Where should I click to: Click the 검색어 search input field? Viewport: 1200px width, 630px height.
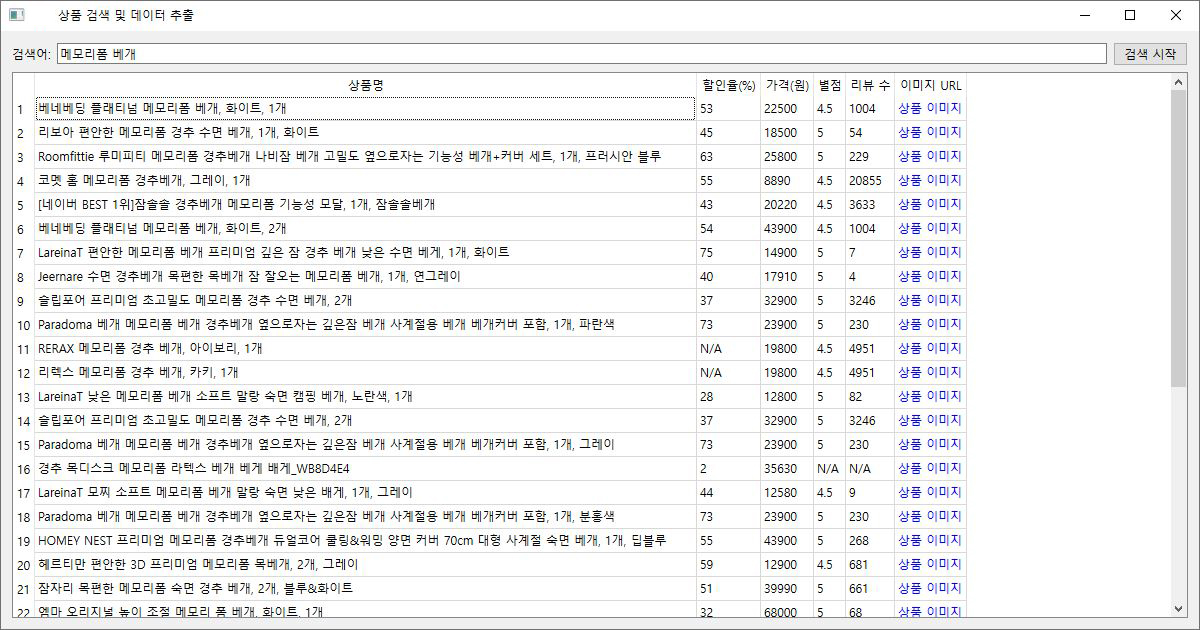click(581, 54)
